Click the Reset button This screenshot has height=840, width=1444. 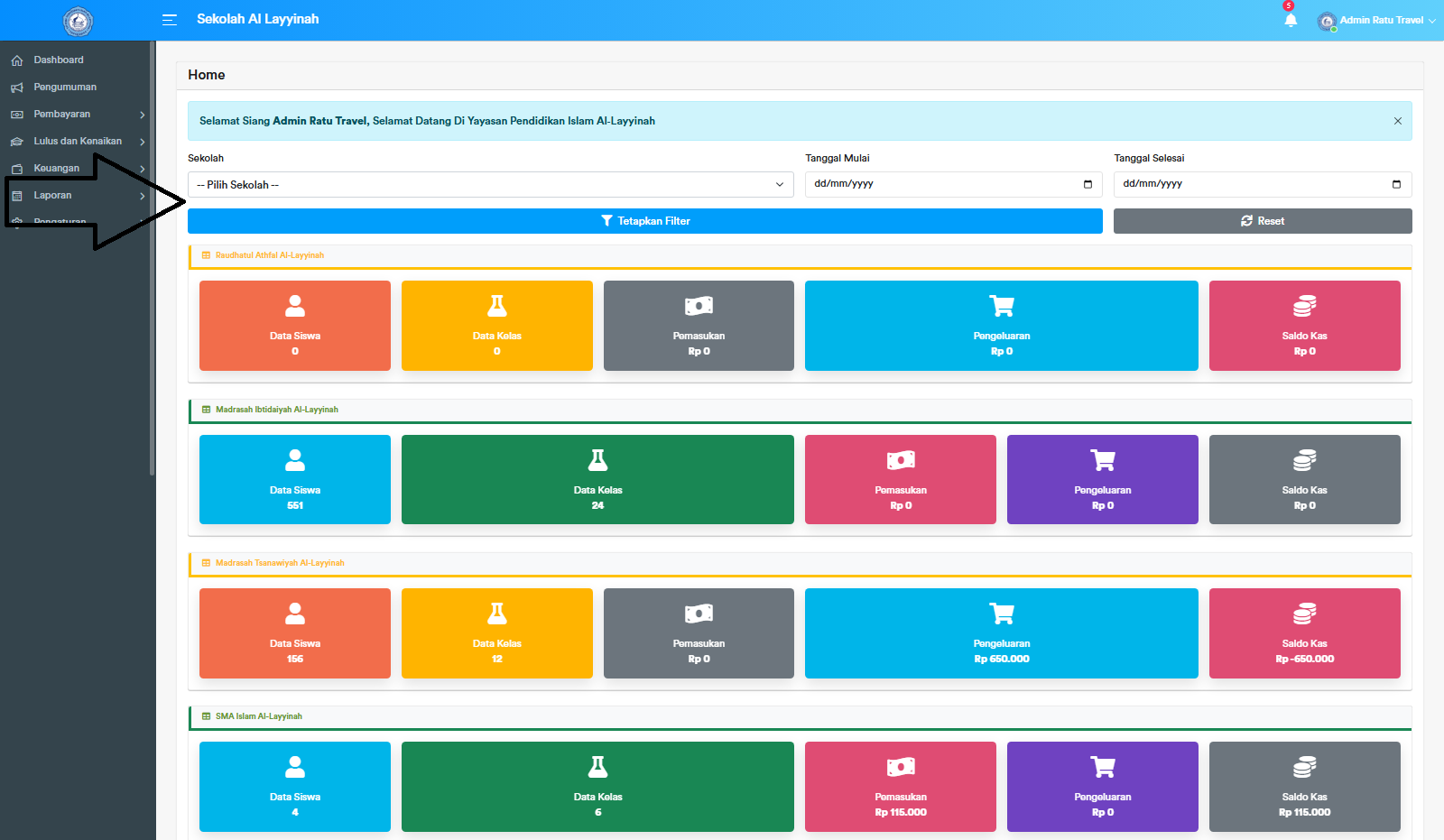(1262, 220)
